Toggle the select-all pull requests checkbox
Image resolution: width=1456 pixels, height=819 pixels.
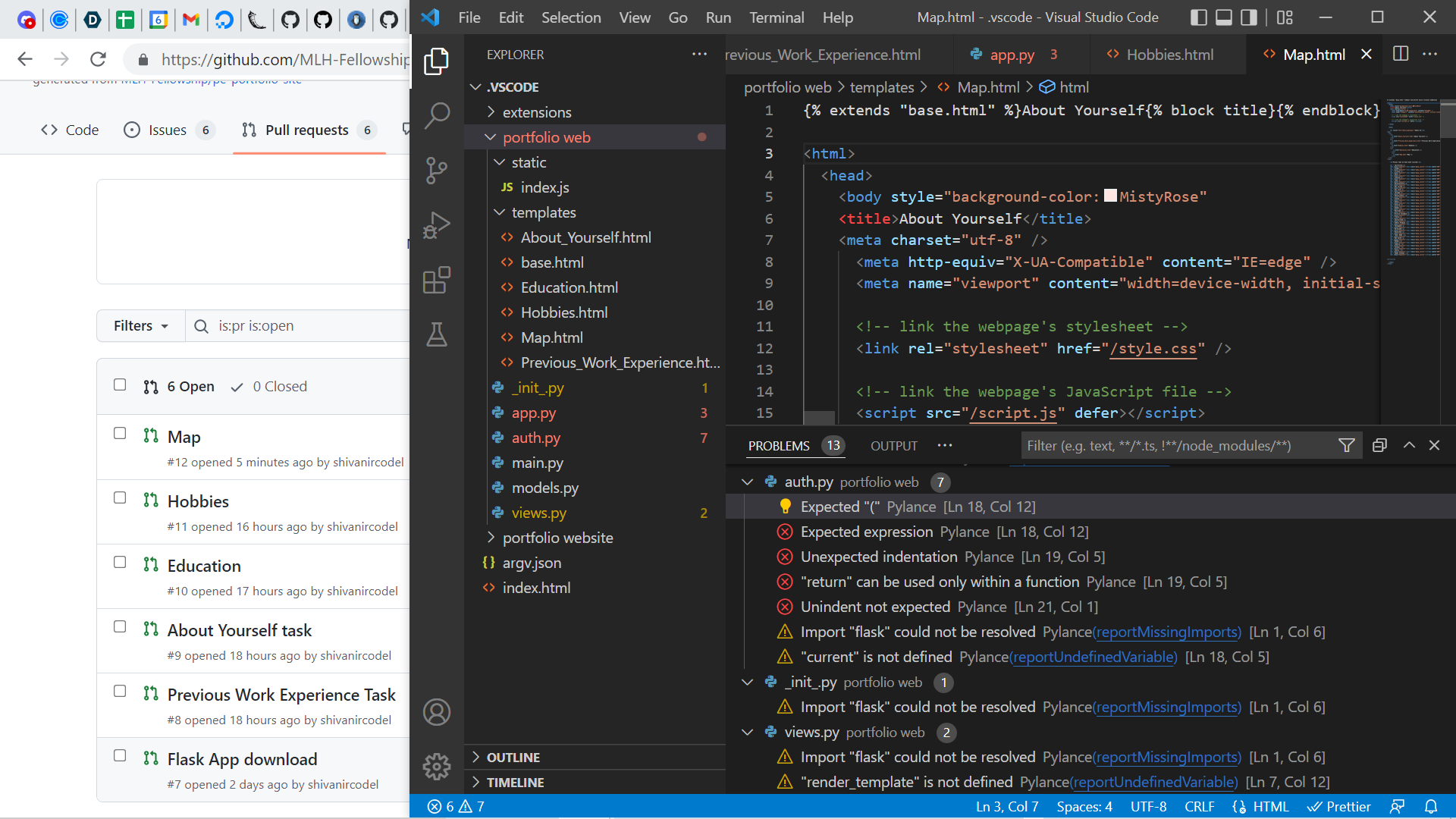pos(120,384)
